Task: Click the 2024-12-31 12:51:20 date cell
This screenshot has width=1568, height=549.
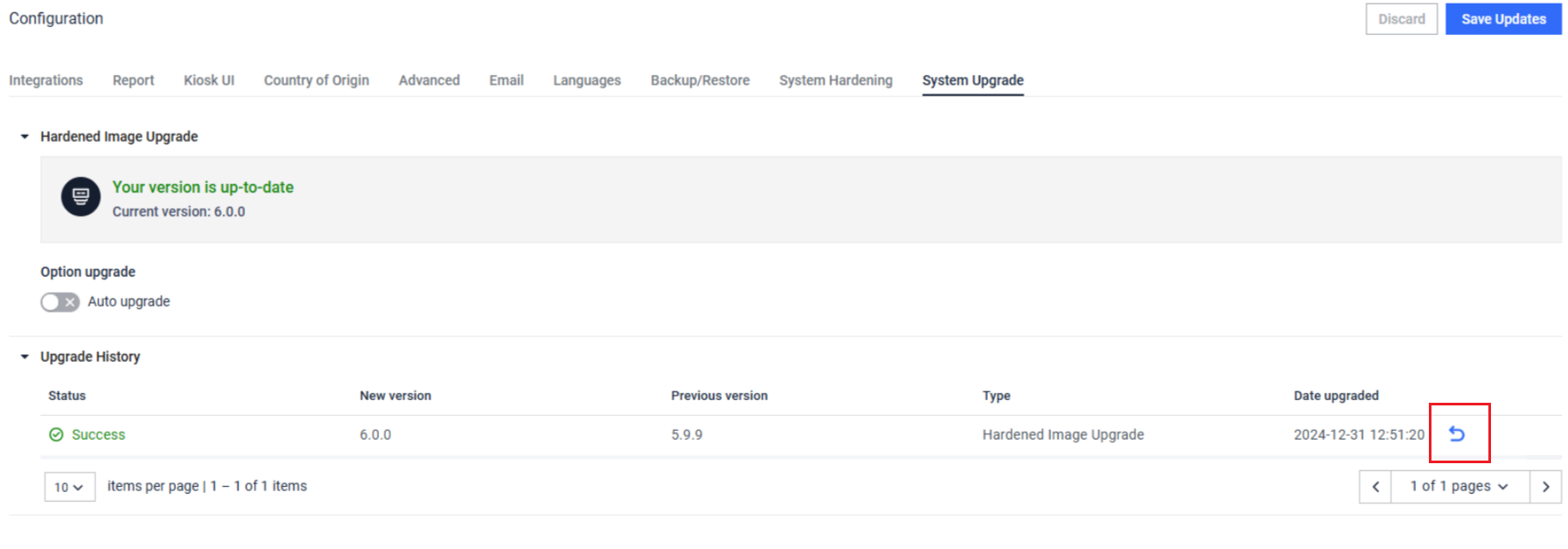Action: (x=1359, y=434)
